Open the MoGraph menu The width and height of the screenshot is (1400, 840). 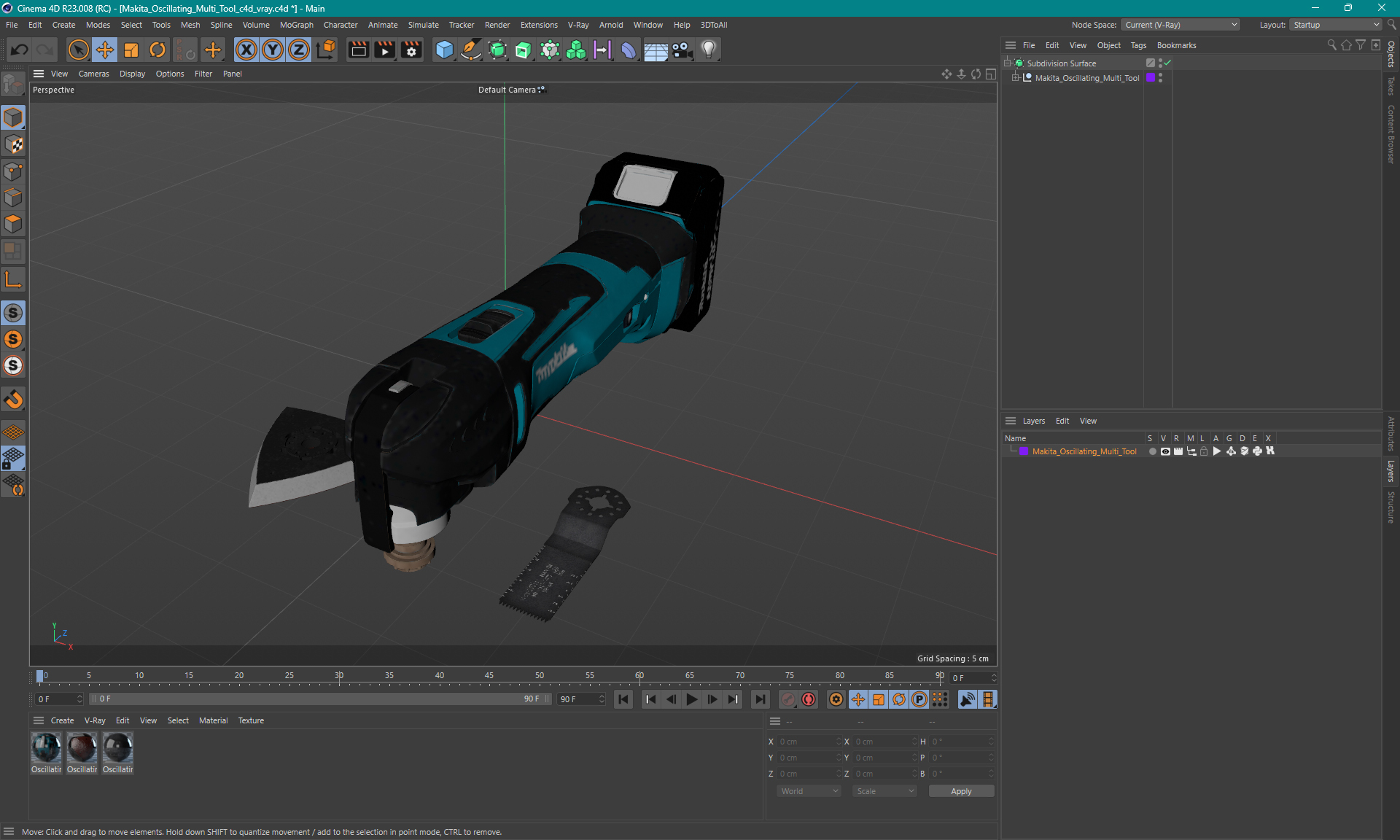click(296, 25)
